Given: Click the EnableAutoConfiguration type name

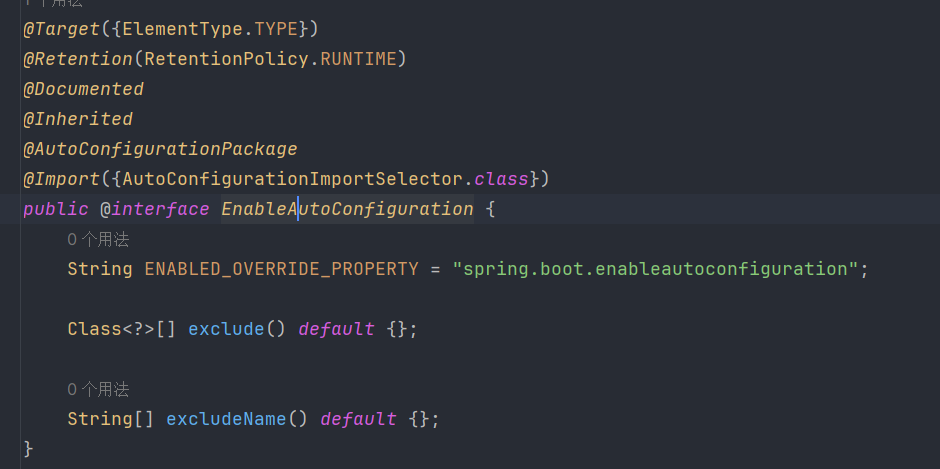Looking at the screenshot, I should coord(347,209).
